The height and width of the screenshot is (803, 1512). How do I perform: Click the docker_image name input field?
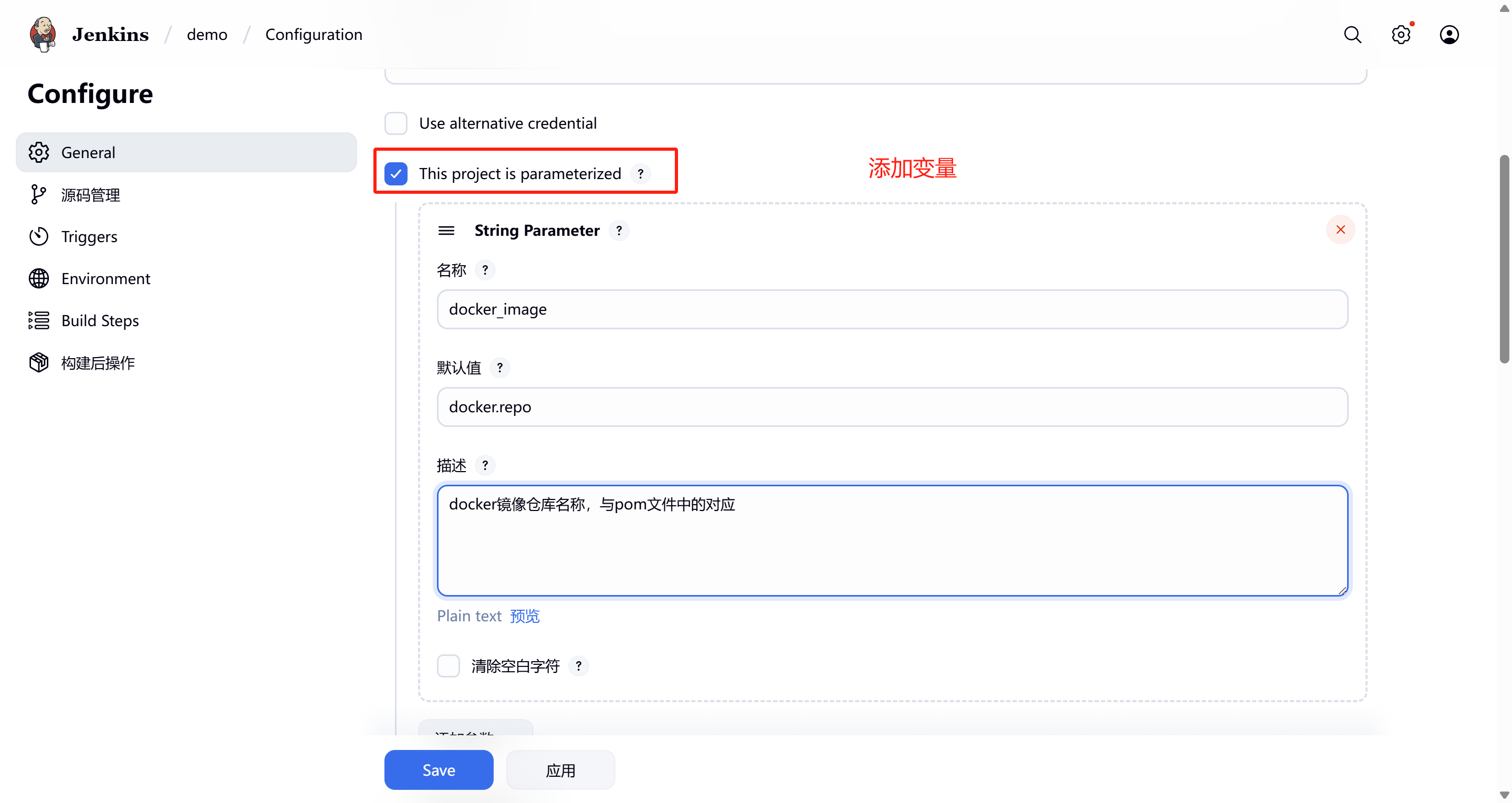point(892,309)
